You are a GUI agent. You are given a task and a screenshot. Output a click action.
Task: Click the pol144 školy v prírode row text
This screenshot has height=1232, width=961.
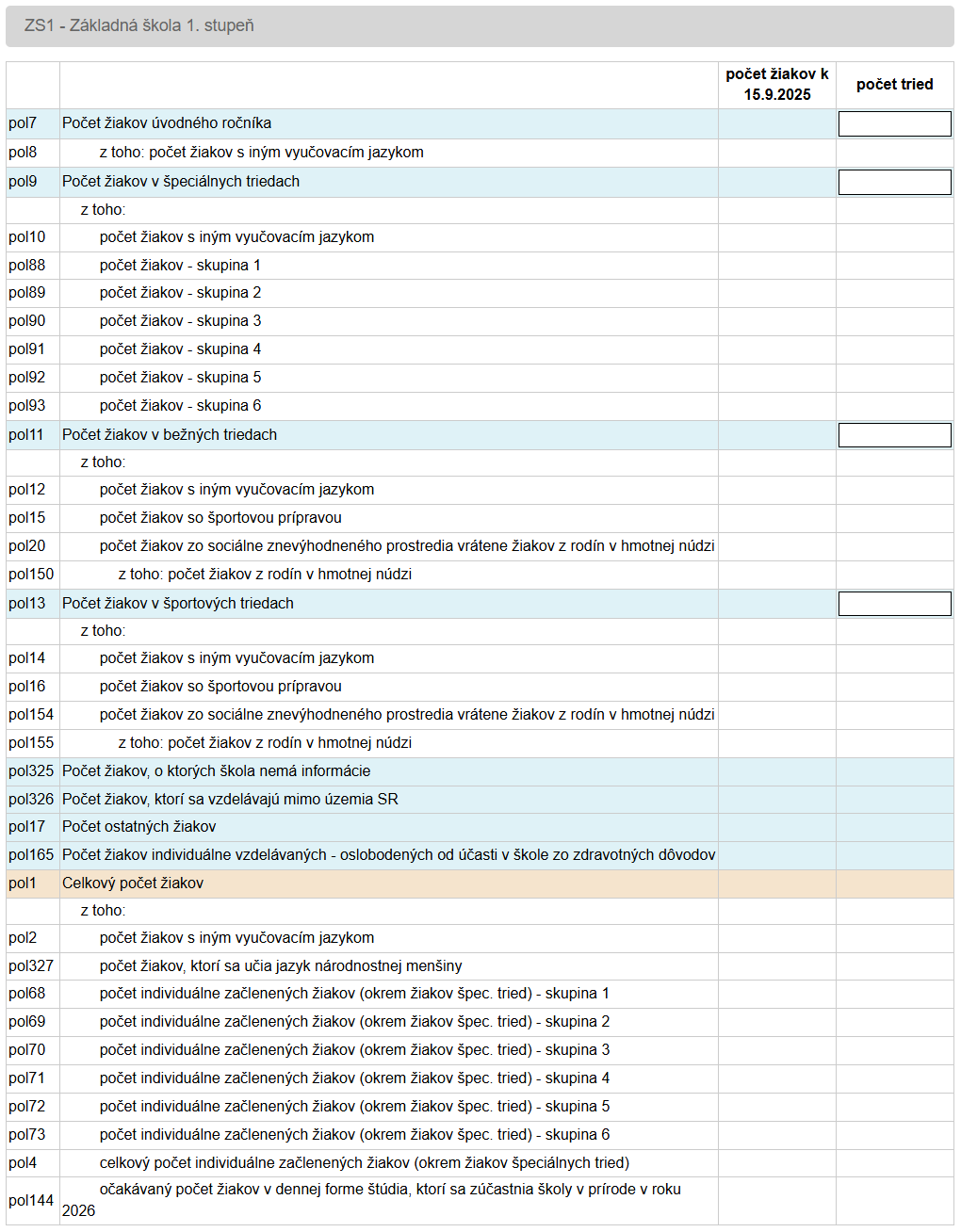click(389, 1190)
